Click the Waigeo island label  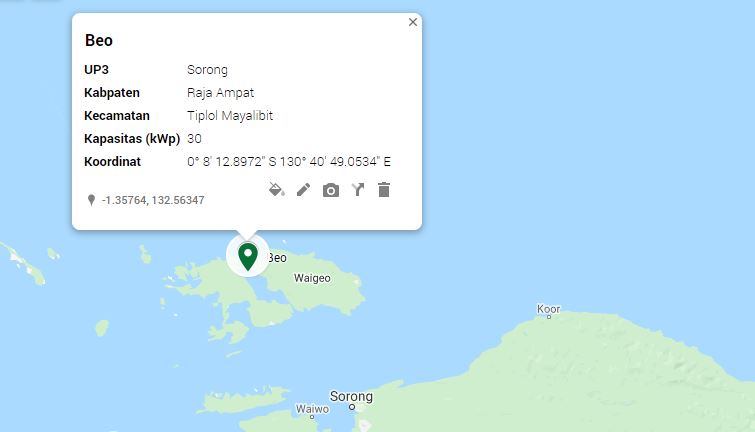[x=312, y=278]
